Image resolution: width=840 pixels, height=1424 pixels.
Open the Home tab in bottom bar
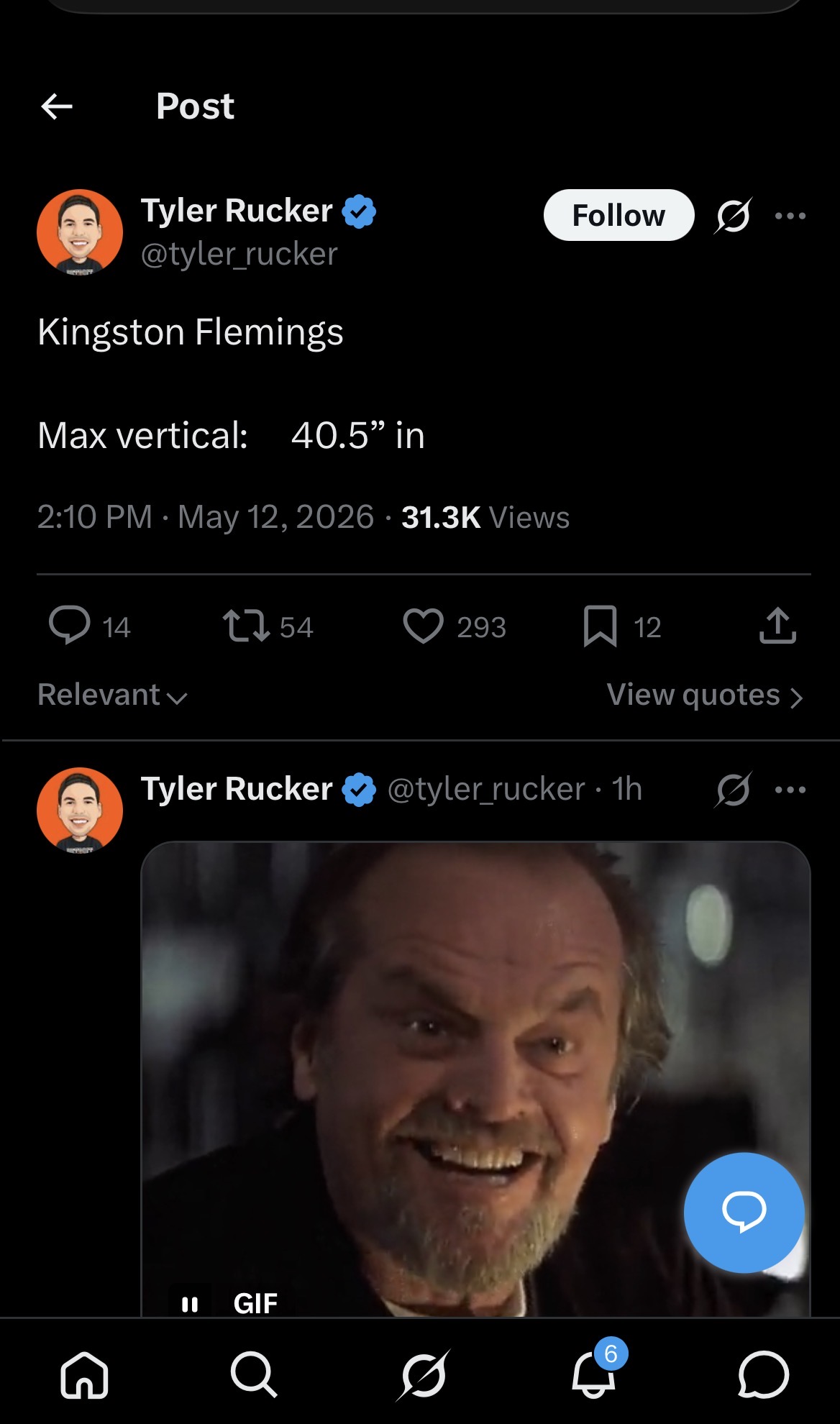(84, 1374)
